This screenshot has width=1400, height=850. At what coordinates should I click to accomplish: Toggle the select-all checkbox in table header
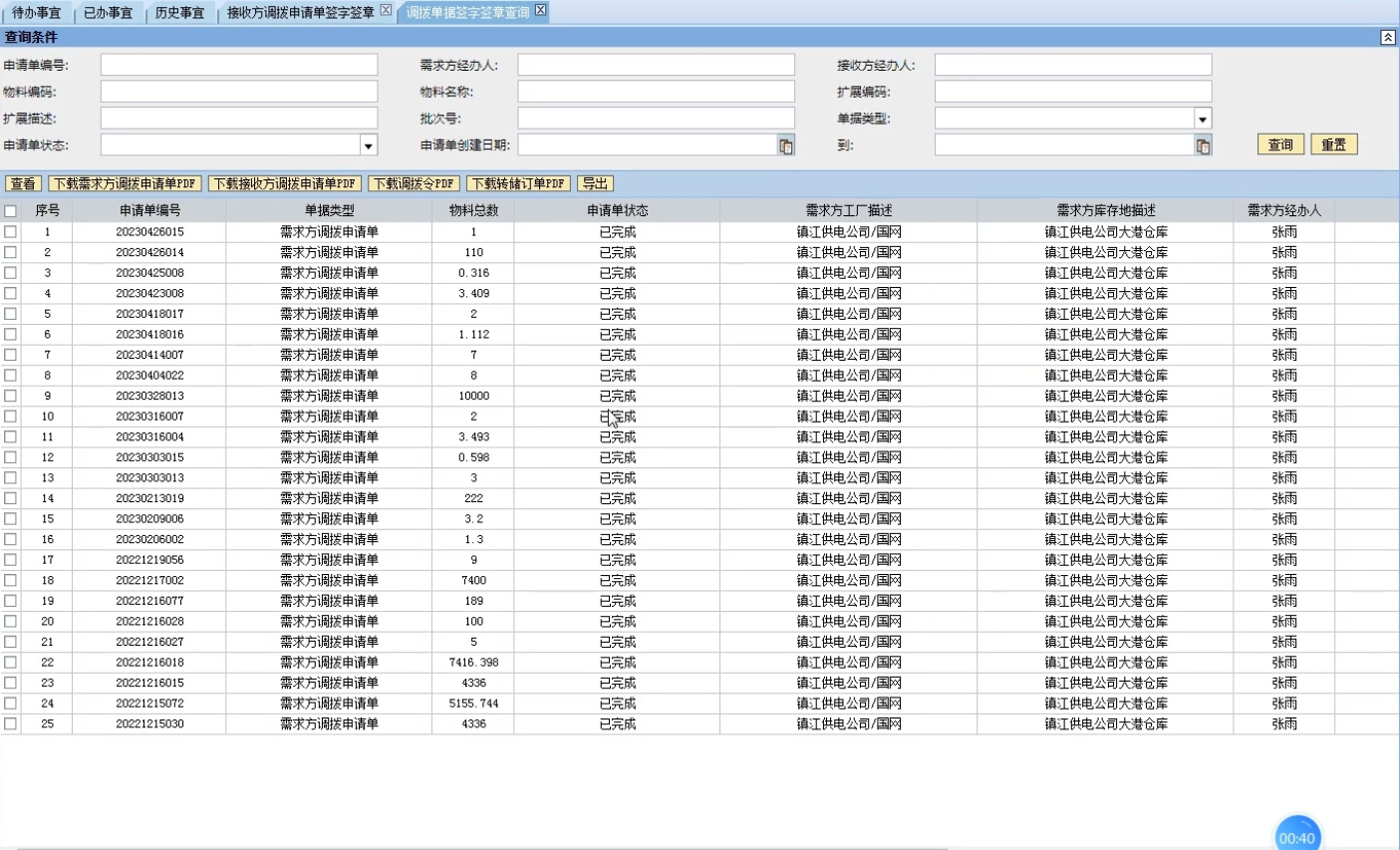pos(10,211)
